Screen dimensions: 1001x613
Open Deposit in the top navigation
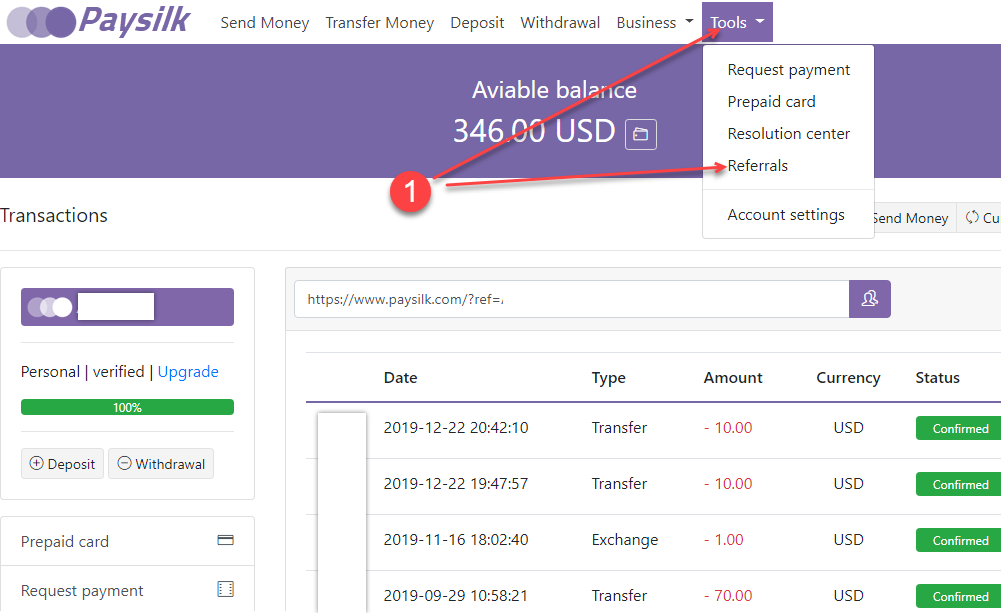477,22
